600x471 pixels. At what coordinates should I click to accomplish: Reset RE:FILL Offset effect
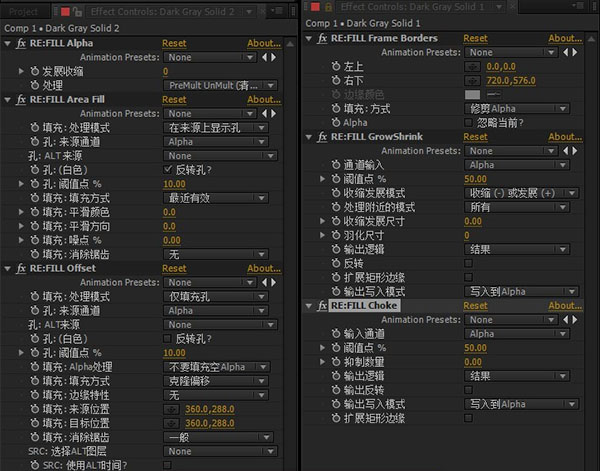pos(174,269)
